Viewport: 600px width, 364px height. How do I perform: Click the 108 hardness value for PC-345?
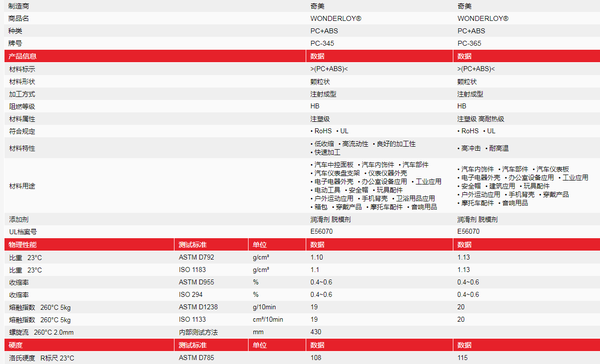pos(316,358)
